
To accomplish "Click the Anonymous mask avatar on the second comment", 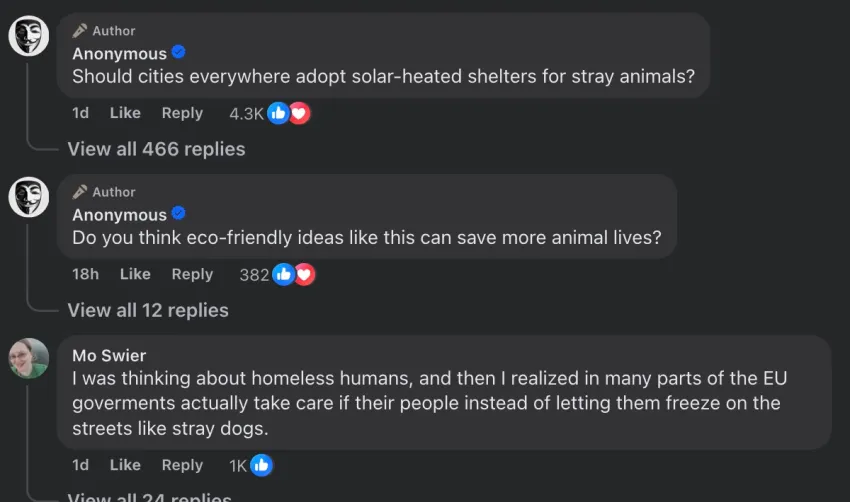I will pos(29,197).
